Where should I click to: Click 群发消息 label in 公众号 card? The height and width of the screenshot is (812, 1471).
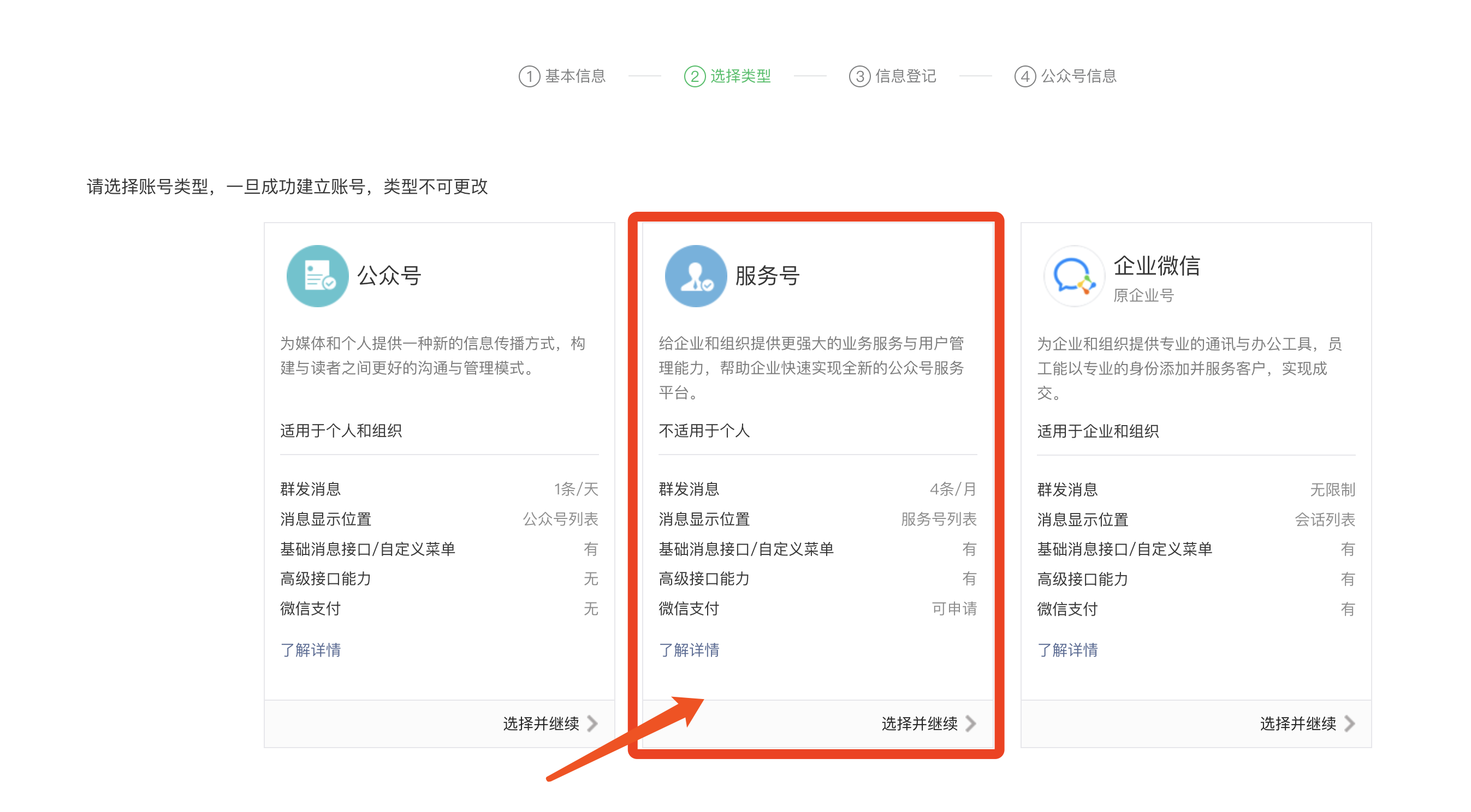311,489
